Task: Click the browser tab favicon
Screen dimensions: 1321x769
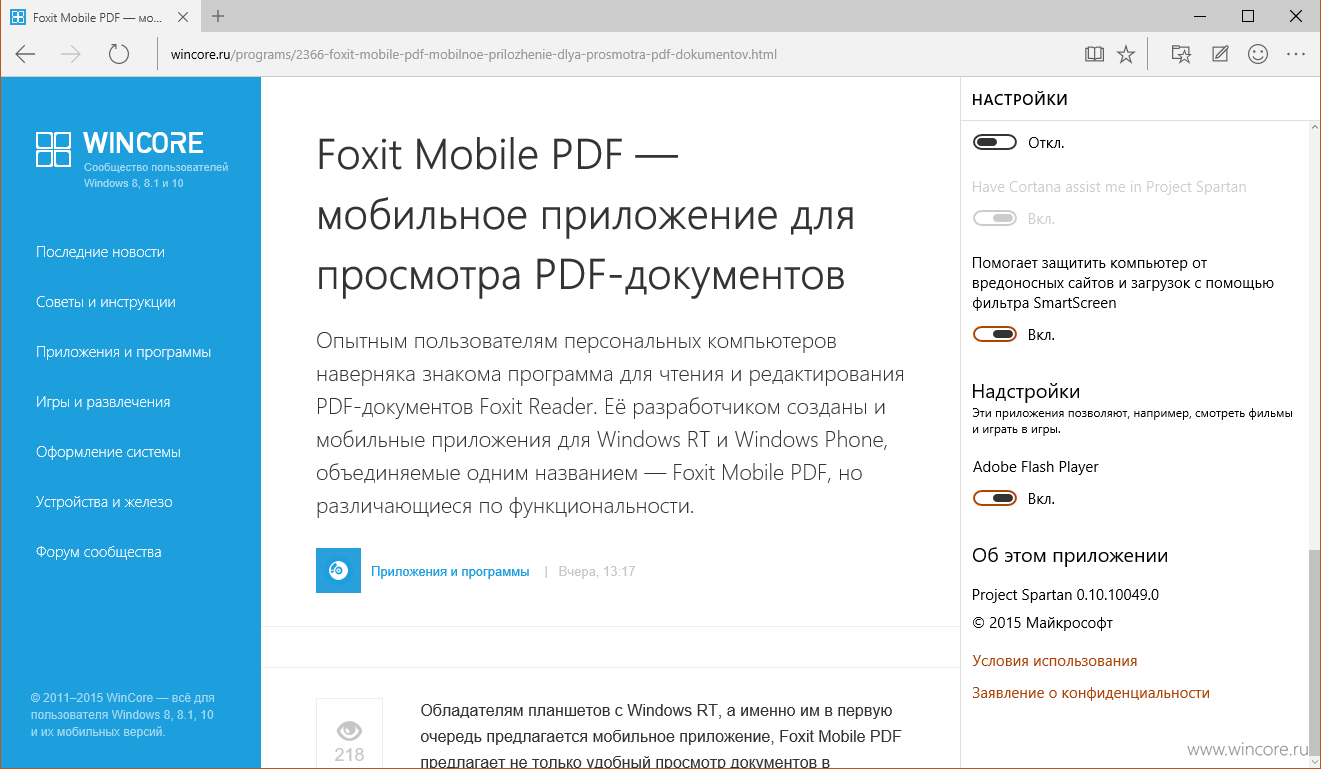Action: click(x=18, y=17)
